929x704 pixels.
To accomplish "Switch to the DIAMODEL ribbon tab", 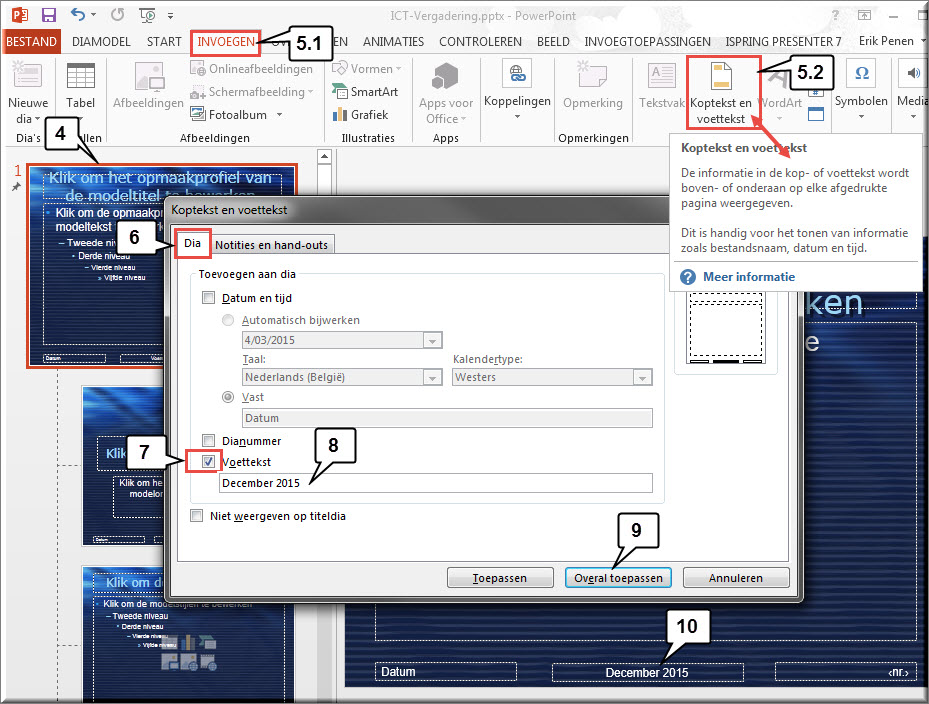I will (x=101, y=41).
